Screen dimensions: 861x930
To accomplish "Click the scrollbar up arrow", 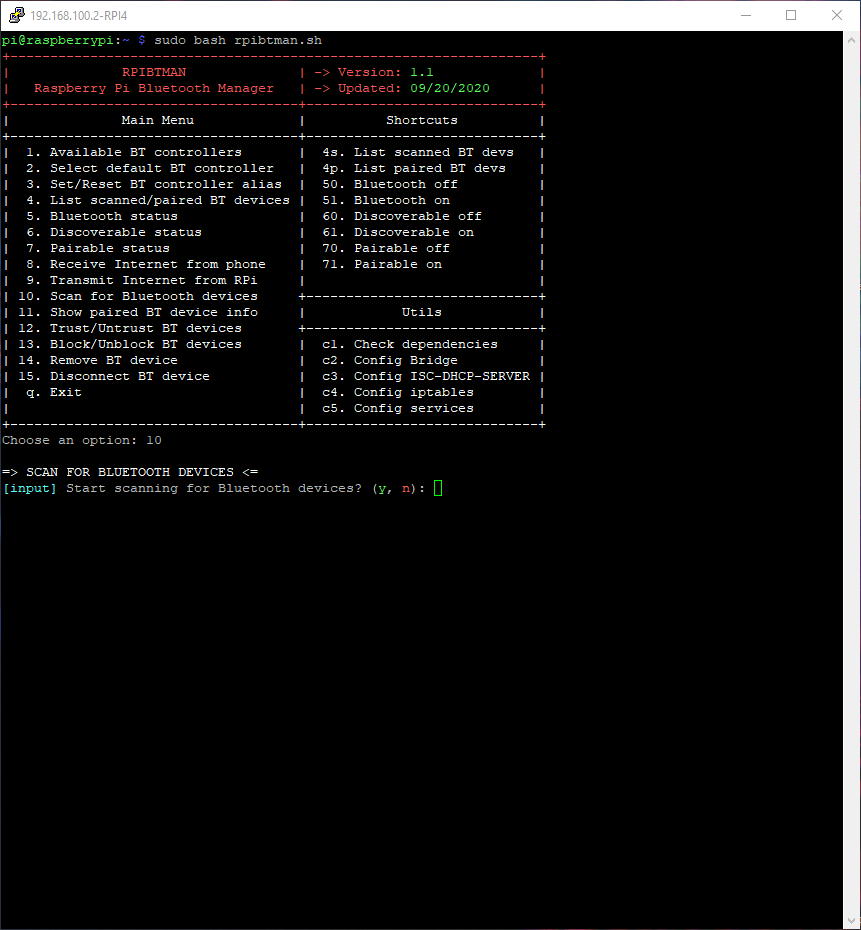I will [x=852, y=40].
